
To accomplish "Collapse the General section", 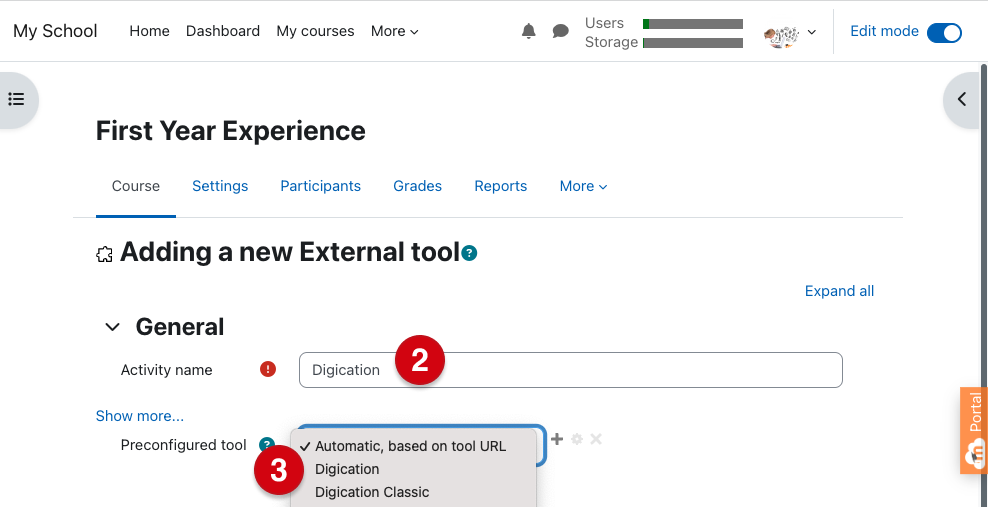I will click(x=112, y=327).
